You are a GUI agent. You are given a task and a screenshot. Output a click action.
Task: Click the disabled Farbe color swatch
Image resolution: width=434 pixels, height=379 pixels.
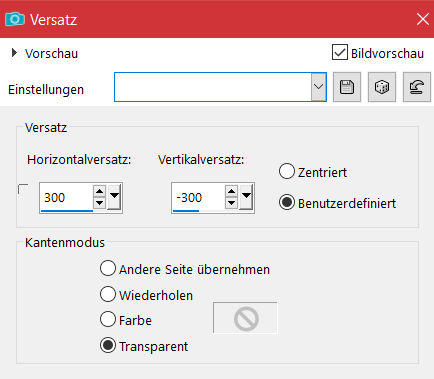point(245,318)
